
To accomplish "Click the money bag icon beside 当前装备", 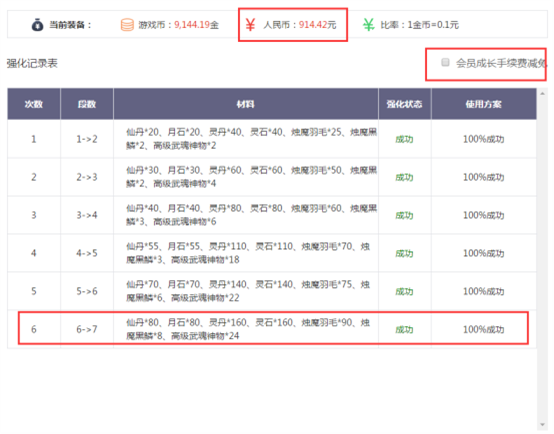I will 37,25.
